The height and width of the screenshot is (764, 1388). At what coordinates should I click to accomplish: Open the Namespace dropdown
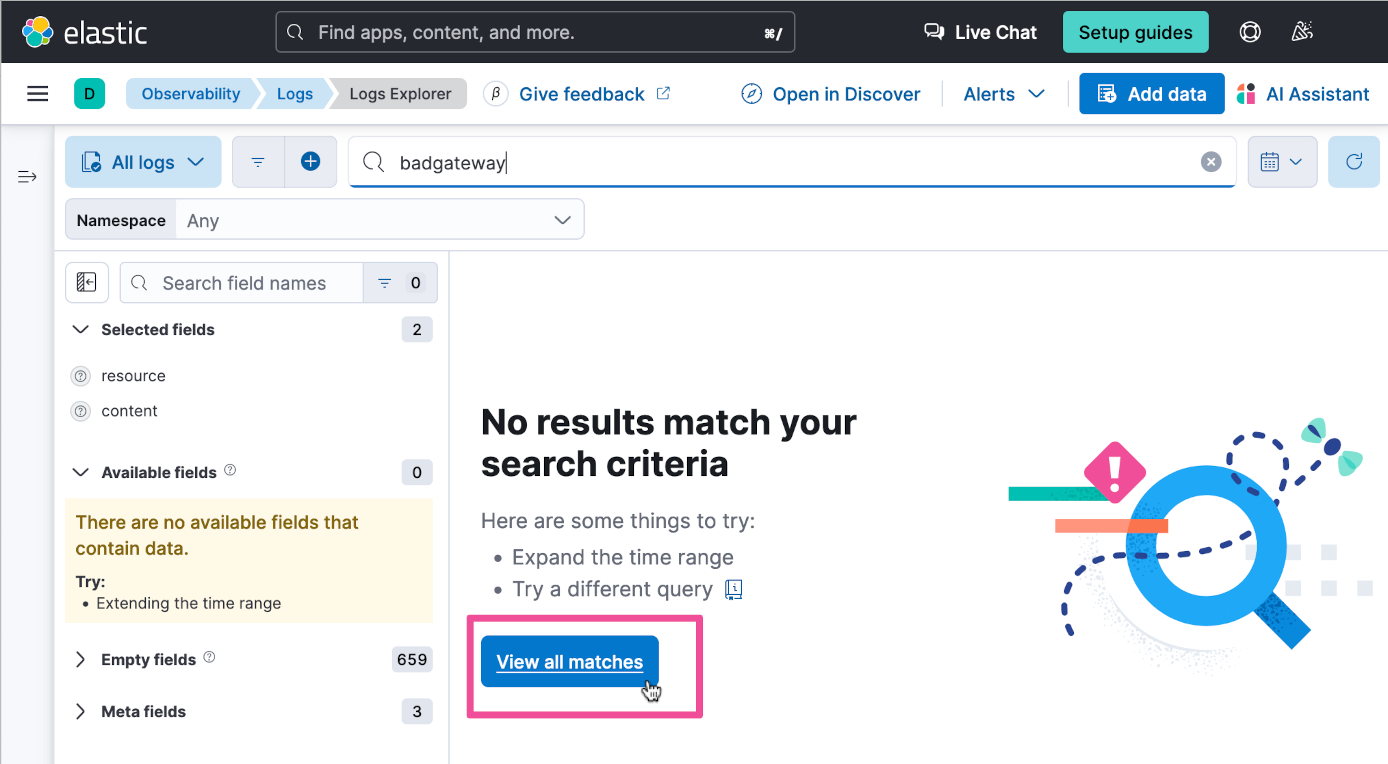coord(378,220)
